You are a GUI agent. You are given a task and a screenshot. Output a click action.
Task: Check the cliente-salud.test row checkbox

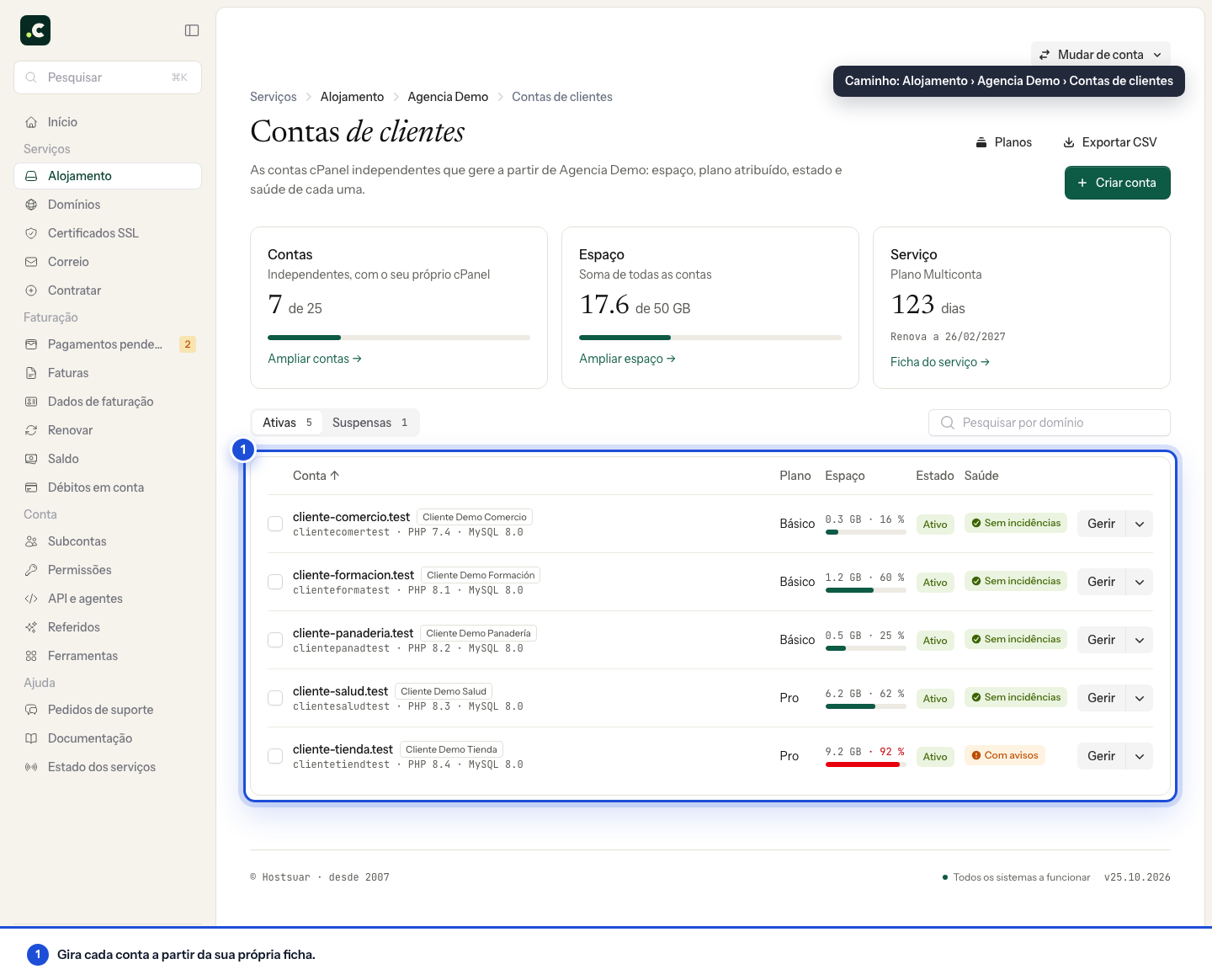[x=275, y=698]
